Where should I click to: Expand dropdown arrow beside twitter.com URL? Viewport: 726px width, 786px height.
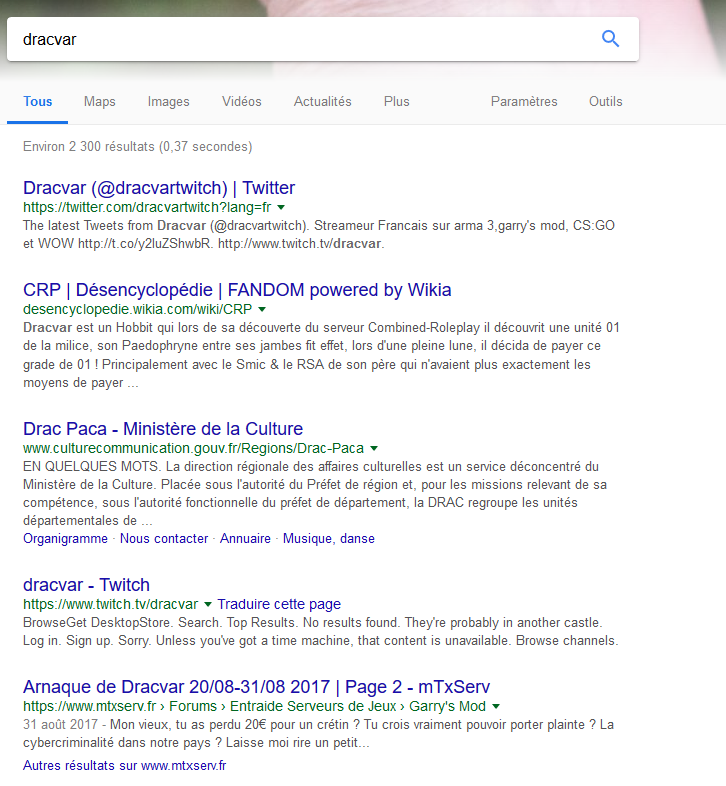281,208
